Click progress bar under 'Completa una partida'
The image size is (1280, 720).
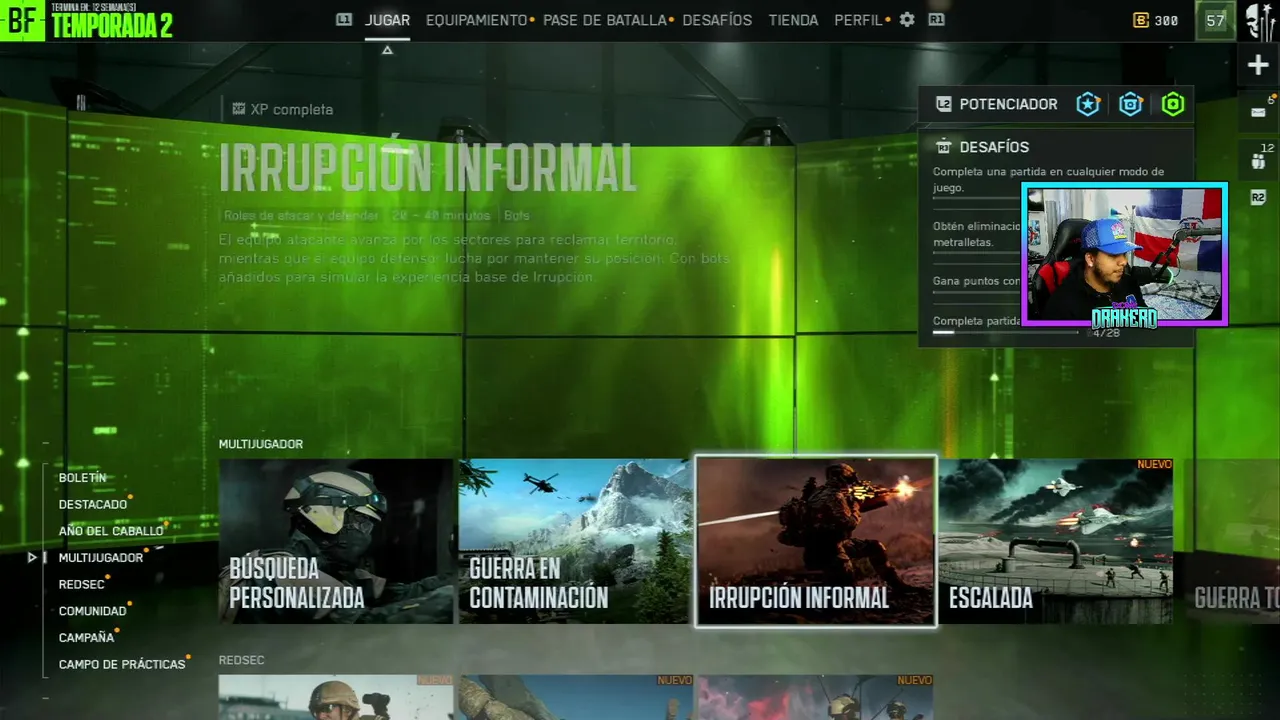[x=977, y=198]
